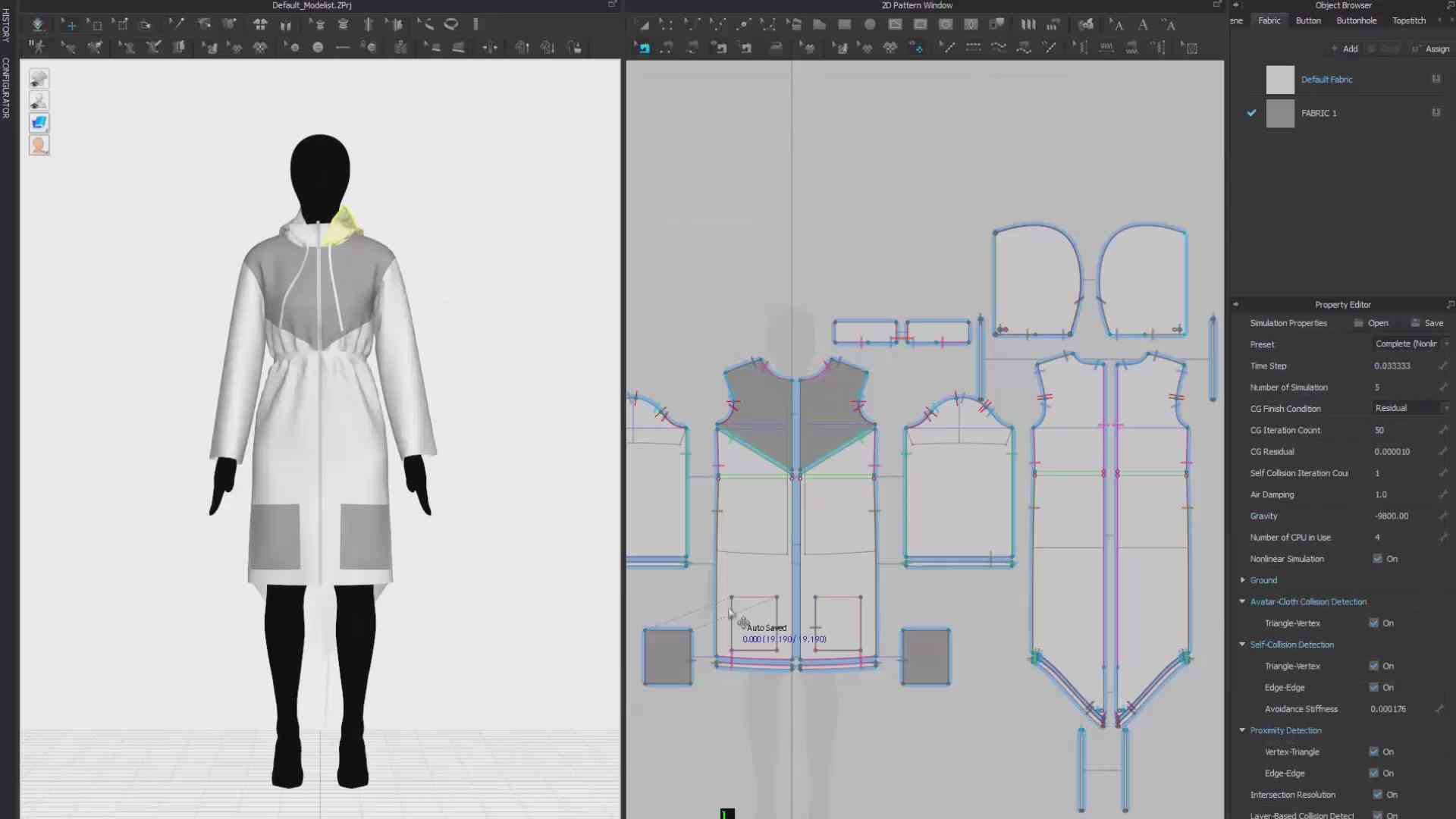This screenshot has height=819, width=1456.
Task: Toggle Proximity Detection Edge-Edge checkbox
Action: point(1373,773)
